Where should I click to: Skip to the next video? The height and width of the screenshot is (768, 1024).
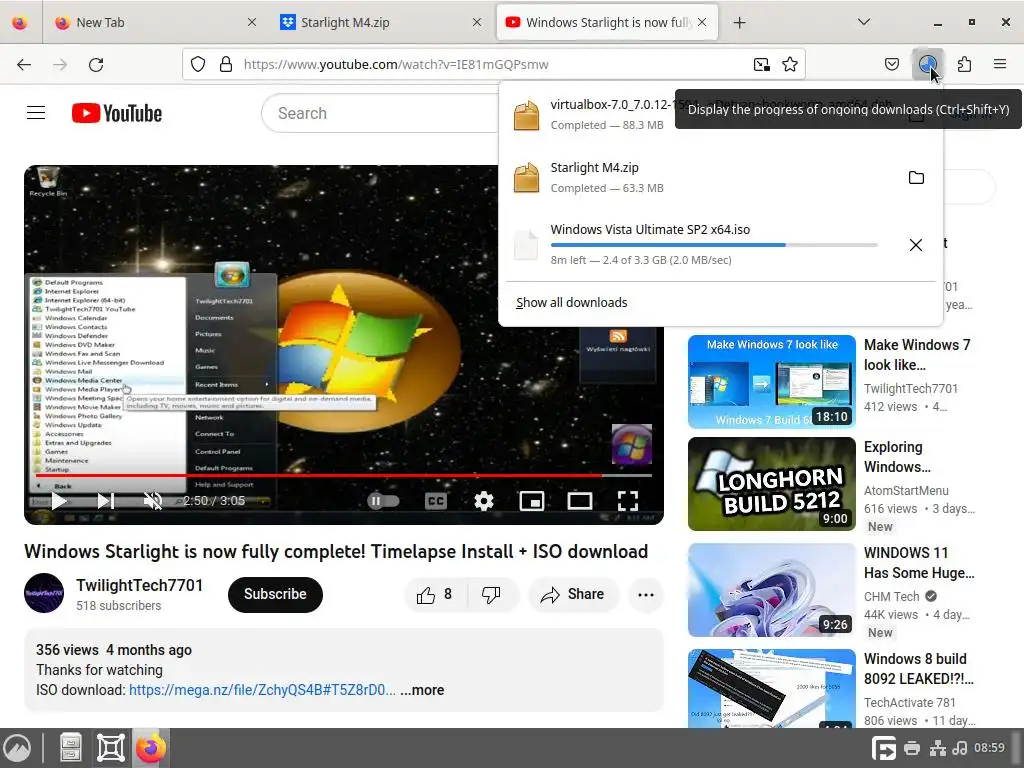105,501
